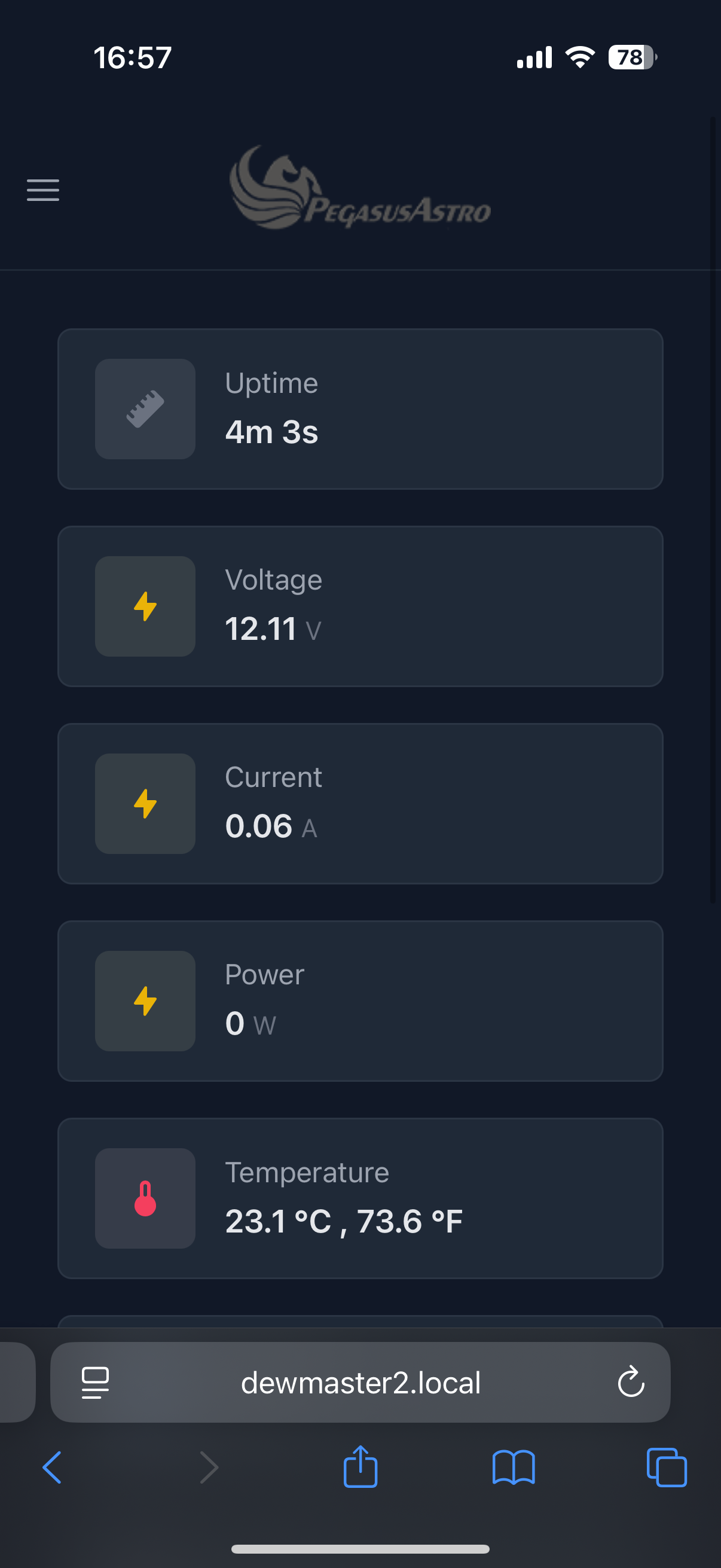Open Safari bookmarks
This screenshot has height=1568, width=721.
(x=514, y=1468)
